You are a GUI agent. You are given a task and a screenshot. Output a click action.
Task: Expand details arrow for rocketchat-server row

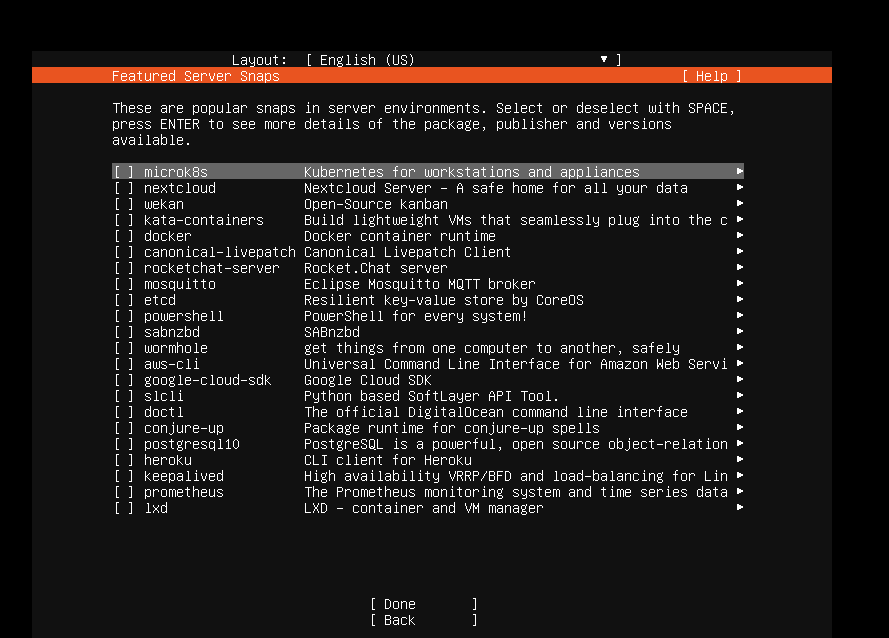coord(739,267)
